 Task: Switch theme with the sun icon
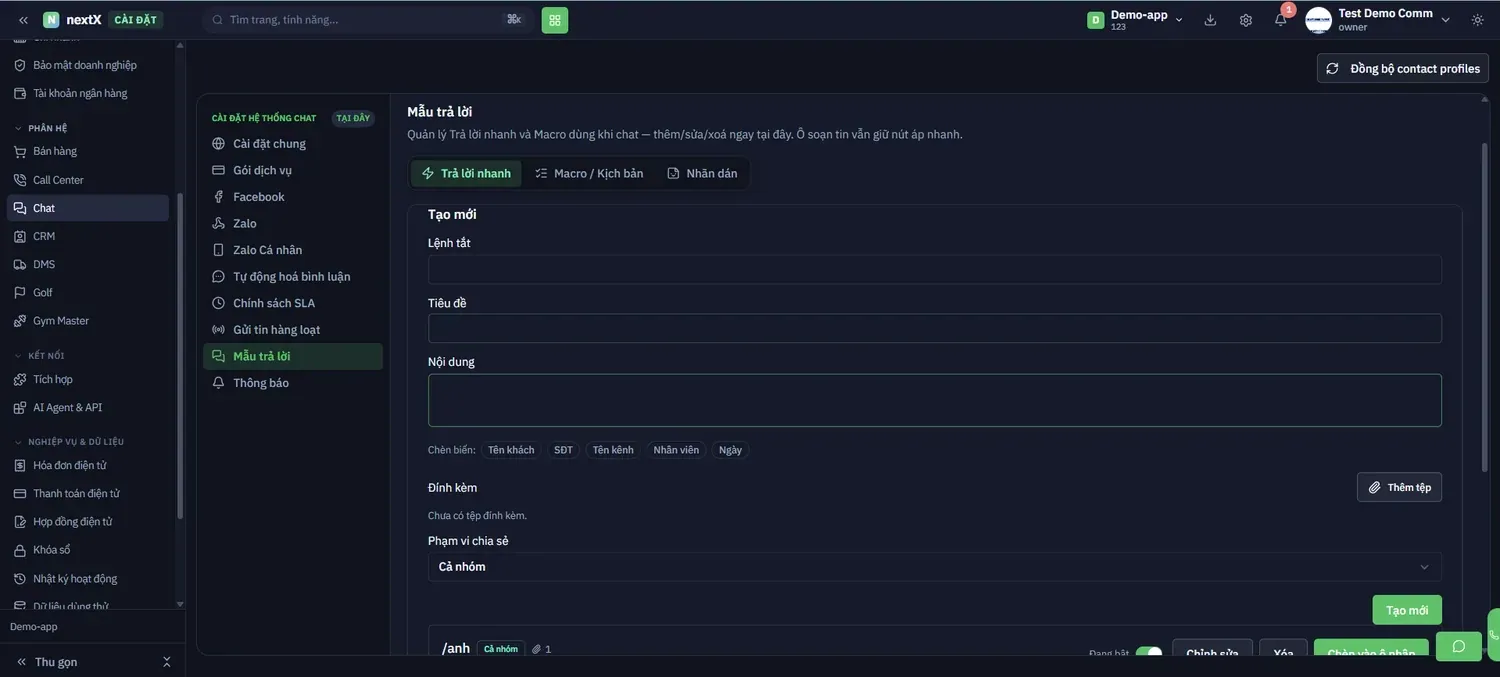point(1478,20)
